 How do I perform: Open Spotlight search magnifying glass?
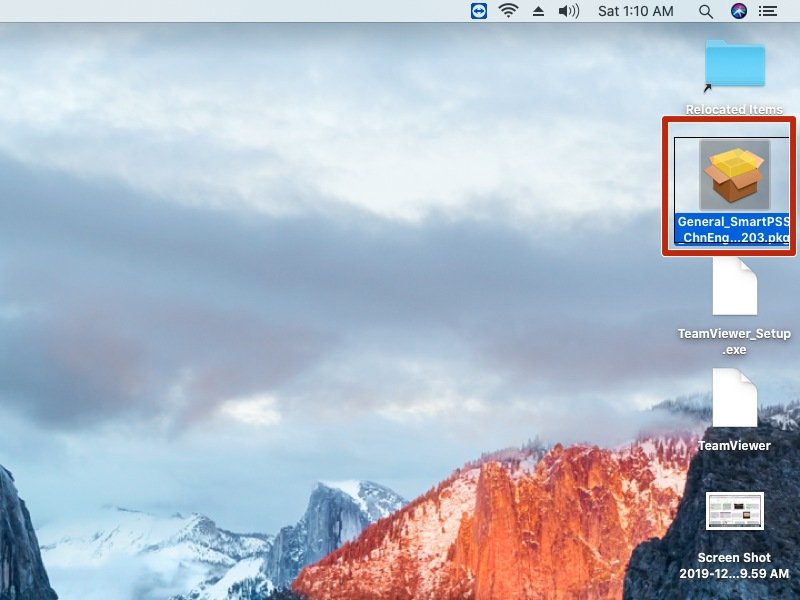click(x=706, y=11)
